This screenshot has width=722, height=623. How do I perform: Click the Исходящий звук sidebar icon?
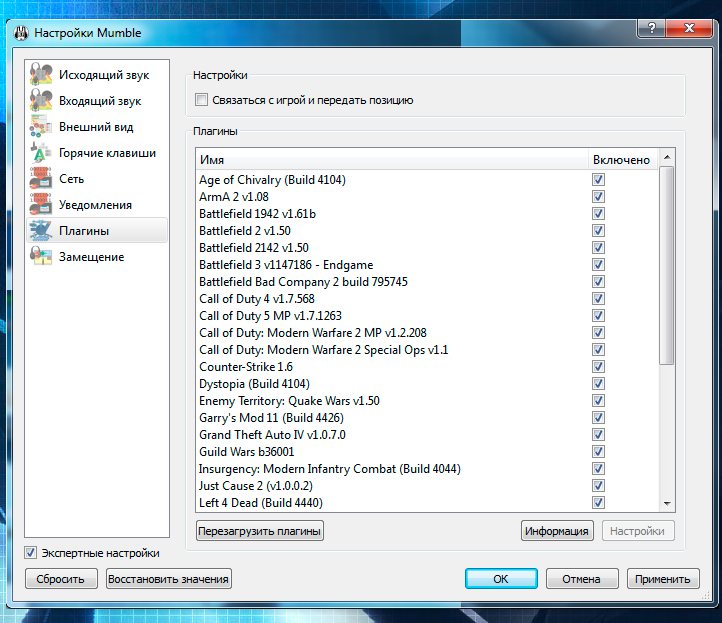pos(41,75)
